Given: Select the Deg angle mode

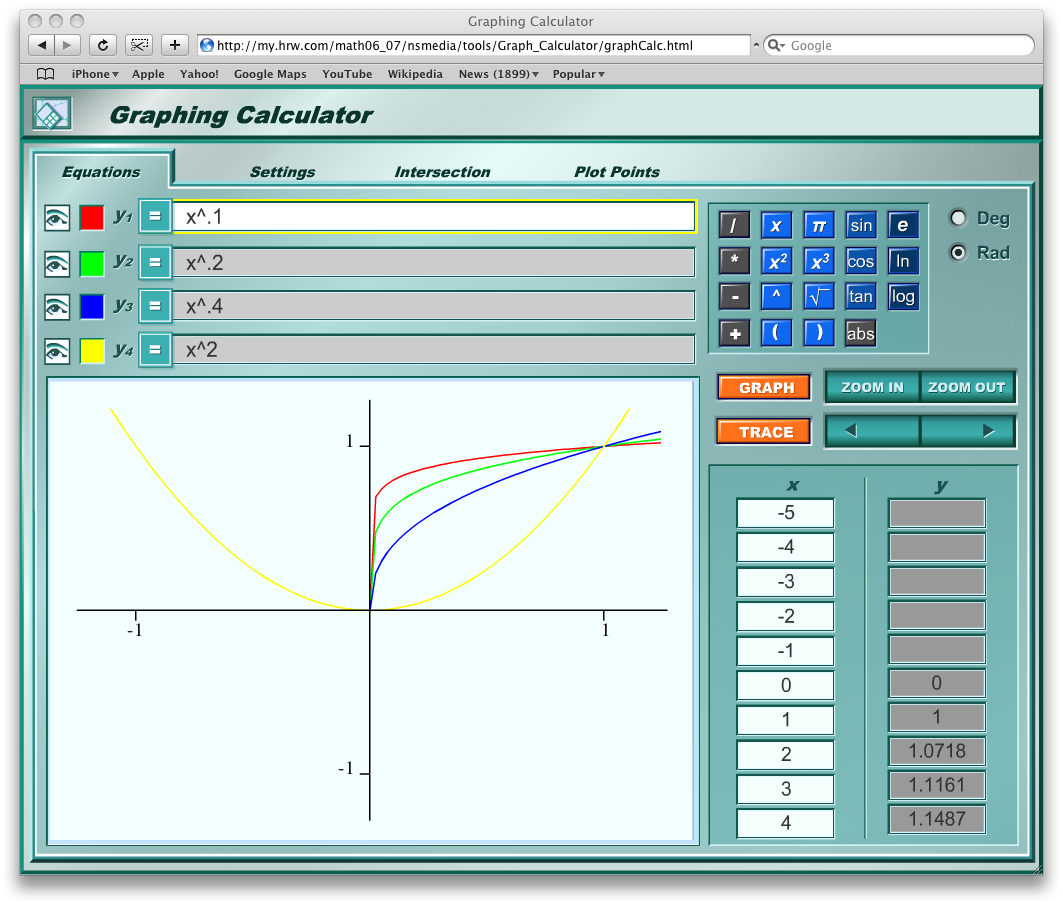Looking at the screenshot, I should (x=958, y=218).
